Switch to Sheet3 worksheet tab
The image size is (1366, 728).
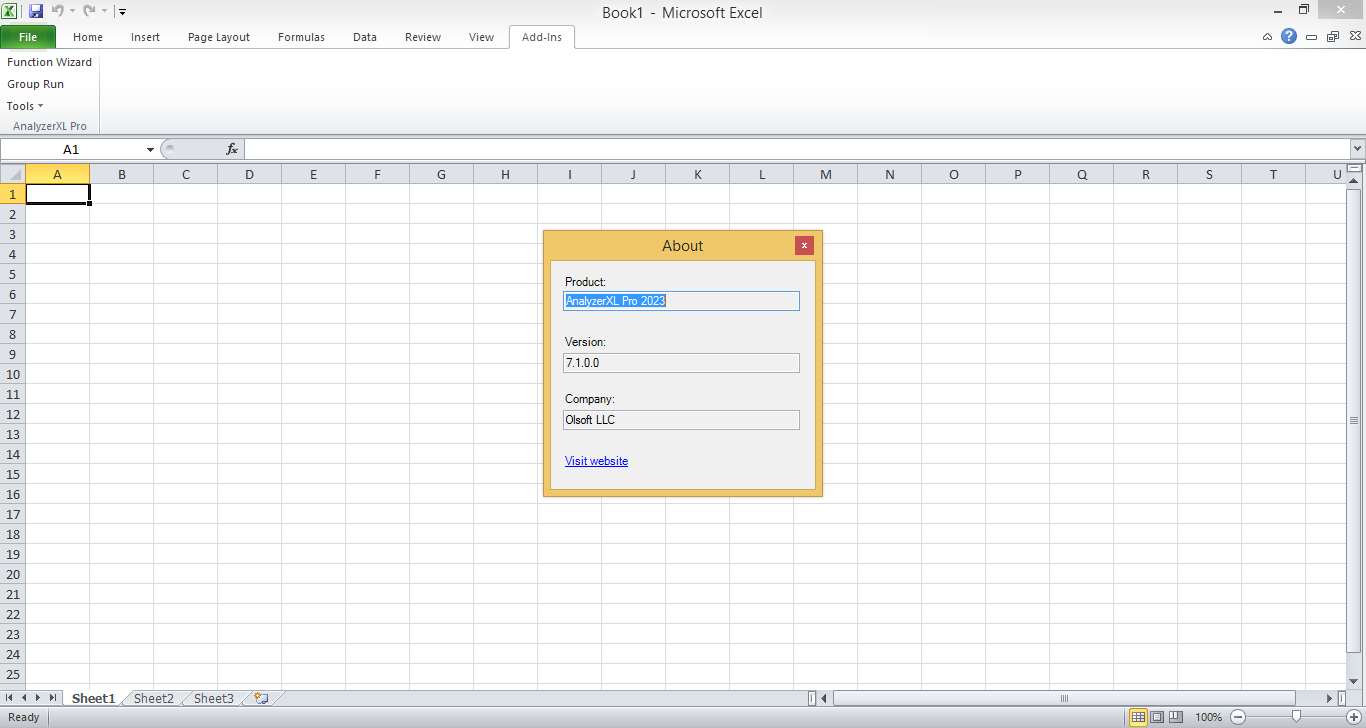[214, 698]
